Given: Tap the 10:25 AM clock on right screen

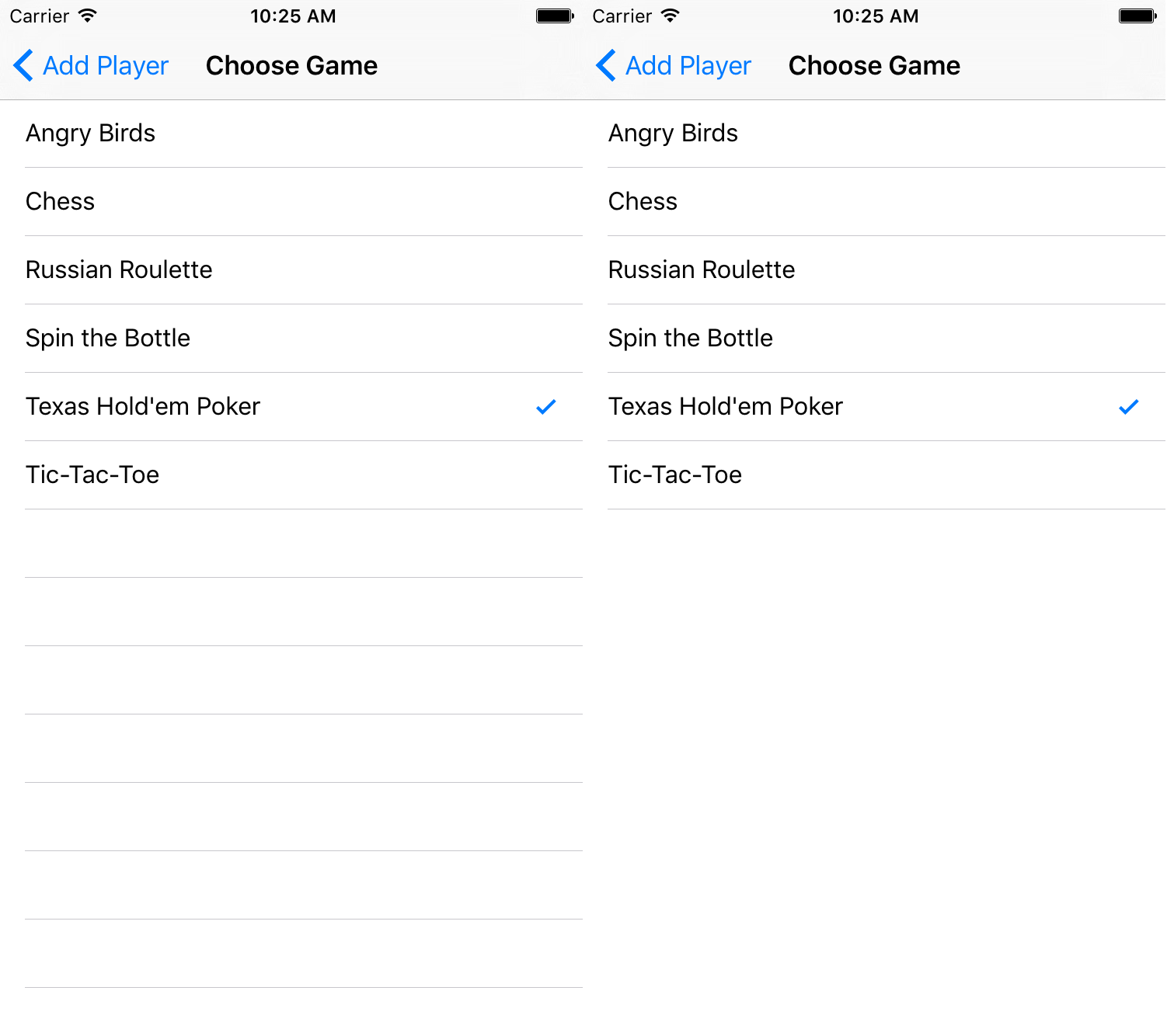Looking at the screenshot, I should (876, 16).
